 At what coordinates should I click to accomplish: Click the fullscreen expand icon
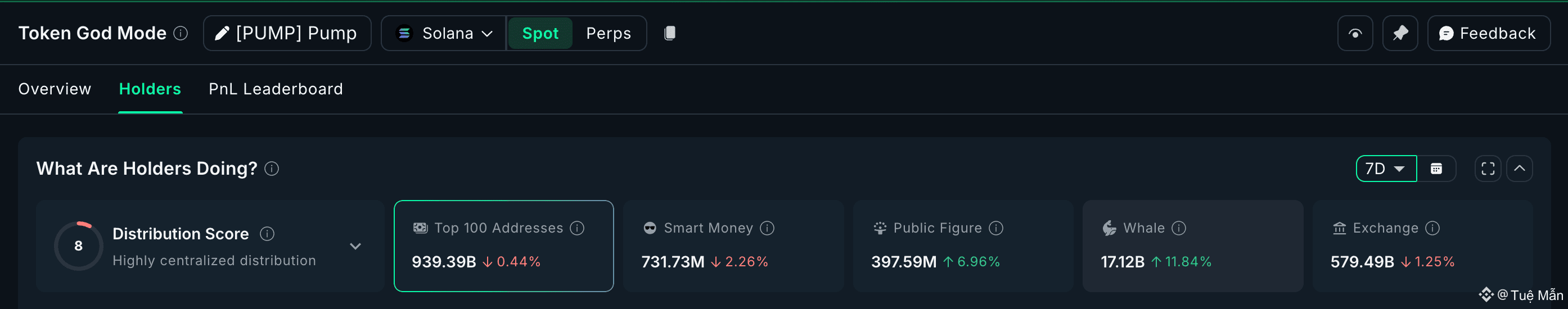1488,169
